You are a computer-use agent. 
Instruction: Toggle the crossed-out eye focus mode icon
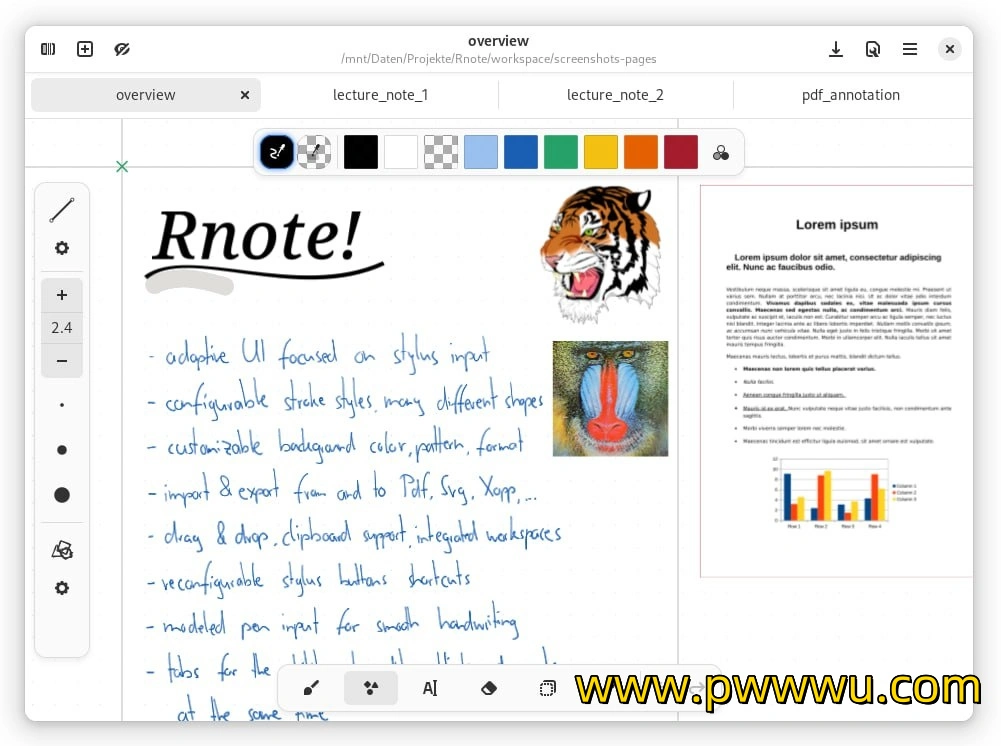pyautogui.click(x=122, y=49)
